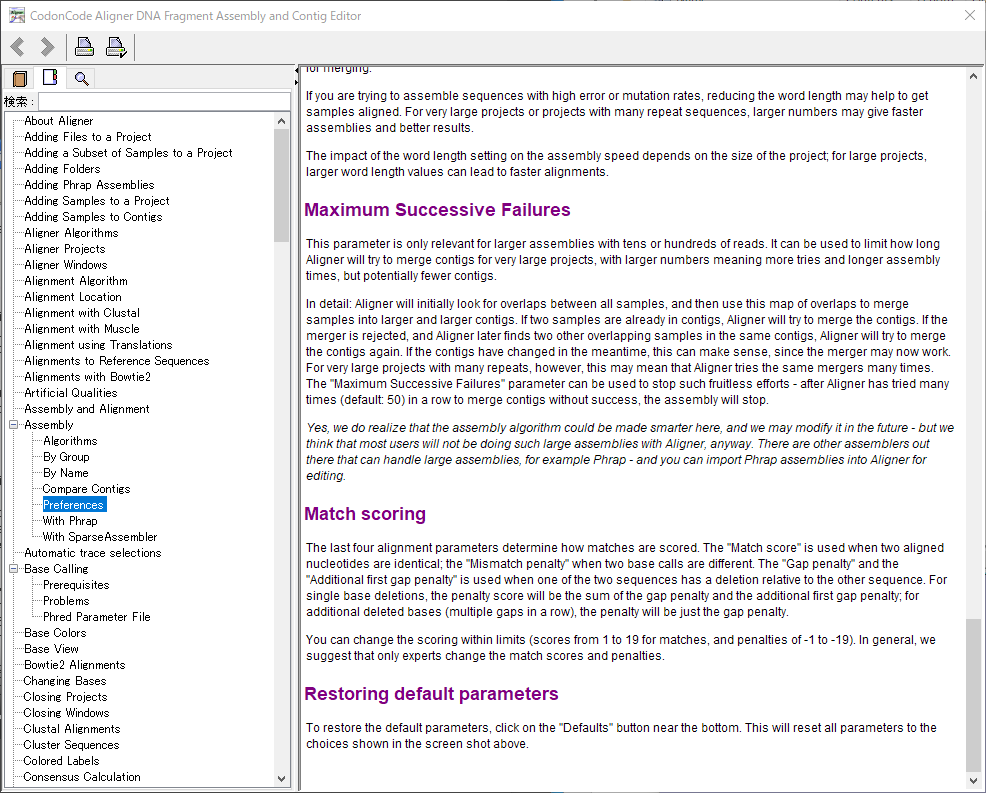
Task: Print the current help page
Action: 84,47
